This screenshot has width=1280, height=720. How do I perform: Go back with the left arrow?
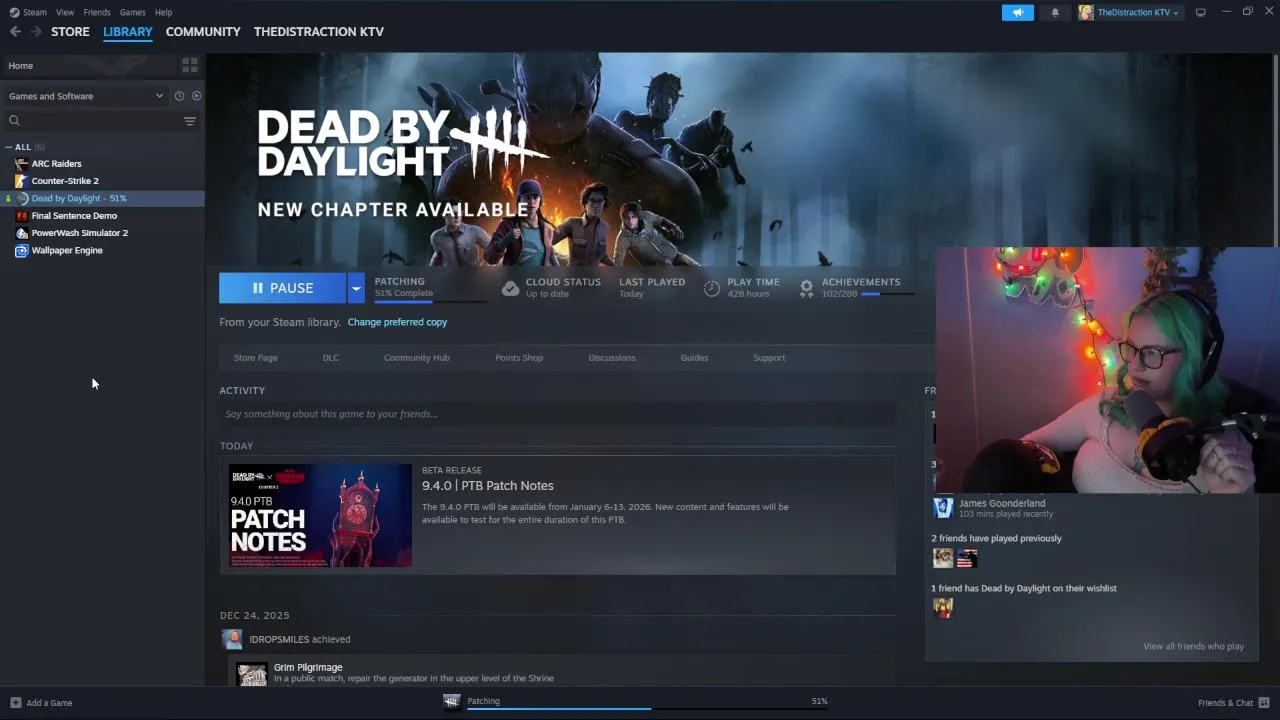click(x=15, y=32)
